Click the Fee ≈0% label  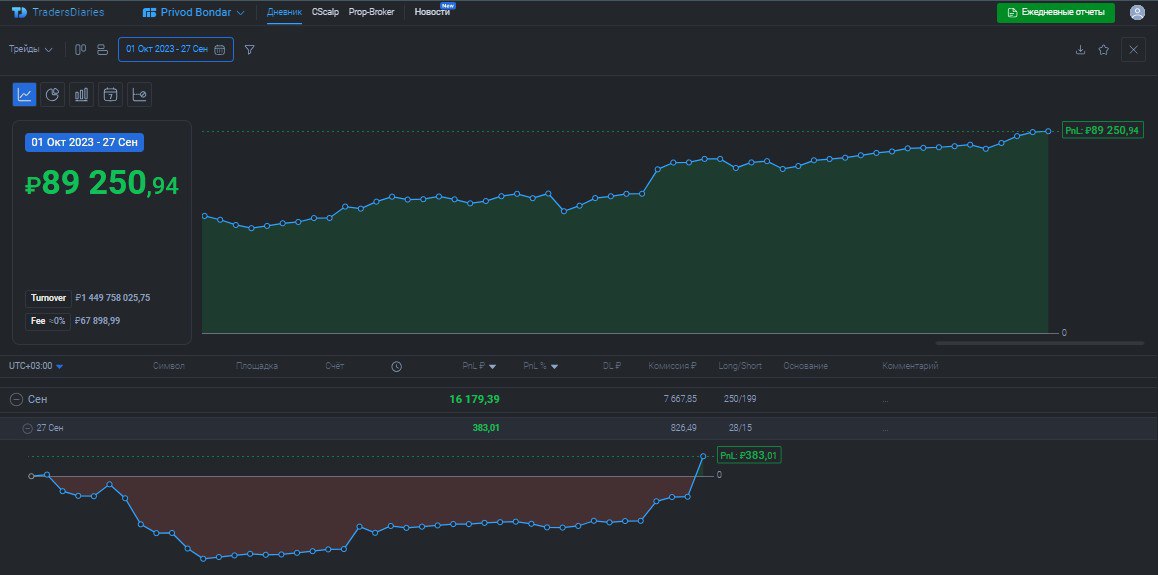[x=48, y=321]
